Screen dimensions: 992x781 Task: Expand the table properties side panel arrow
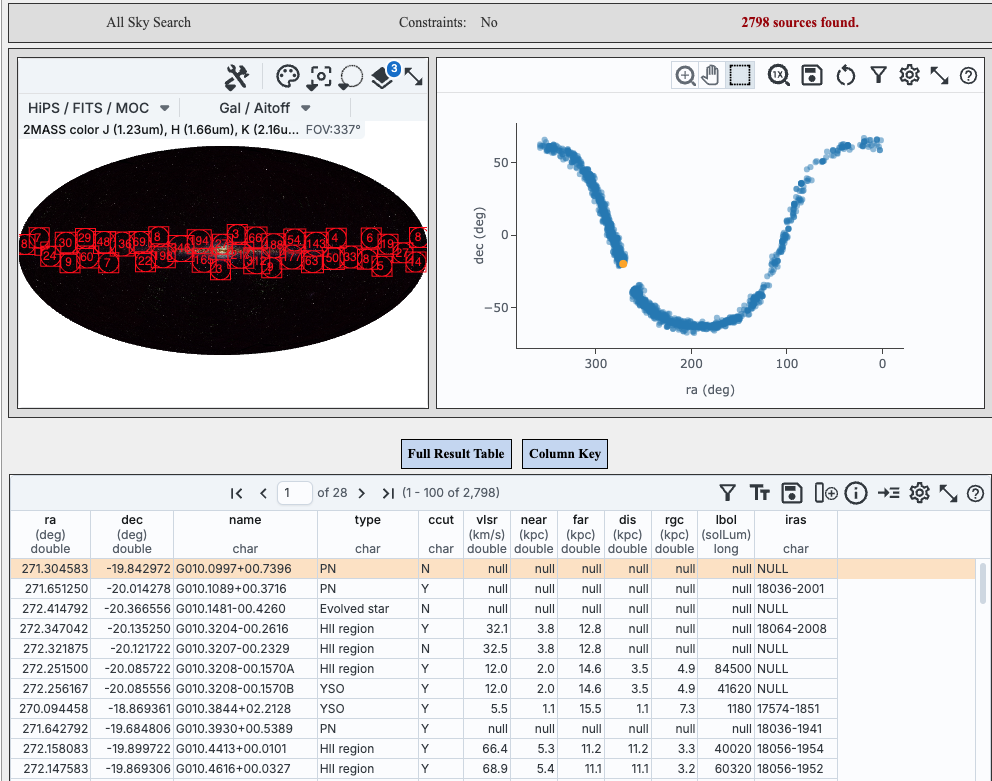pyautogui.click(x=888, y=492)
